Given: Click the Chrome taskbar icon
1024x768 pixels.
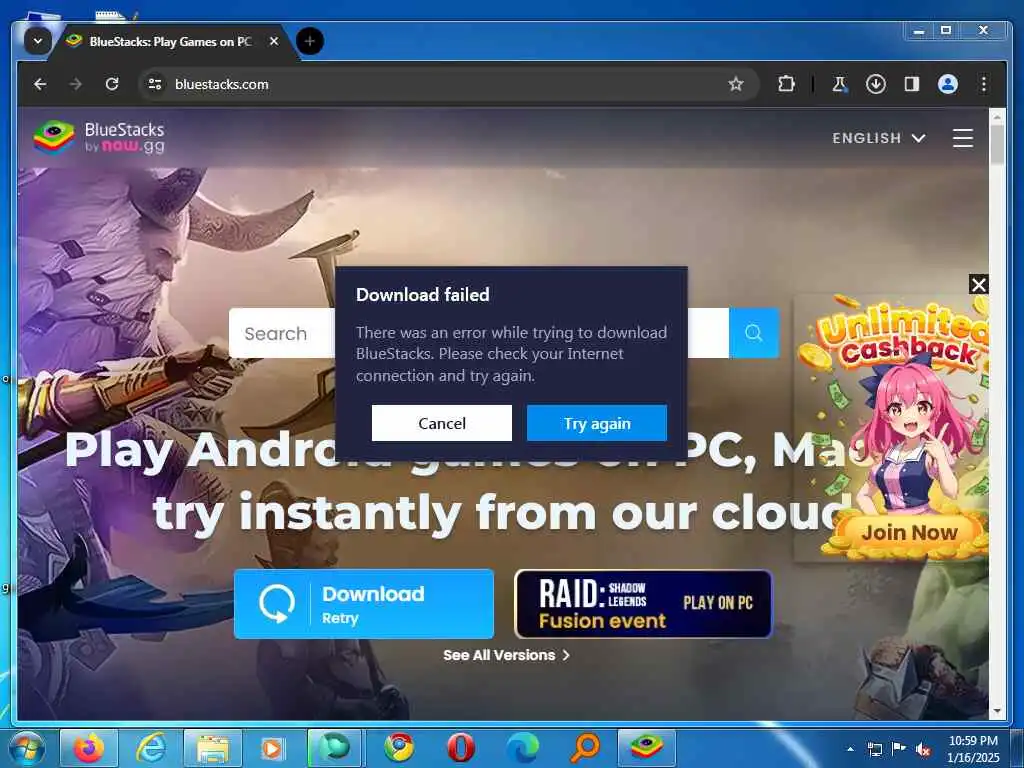Looking at the screenshot, I should [x=399, y=748].
